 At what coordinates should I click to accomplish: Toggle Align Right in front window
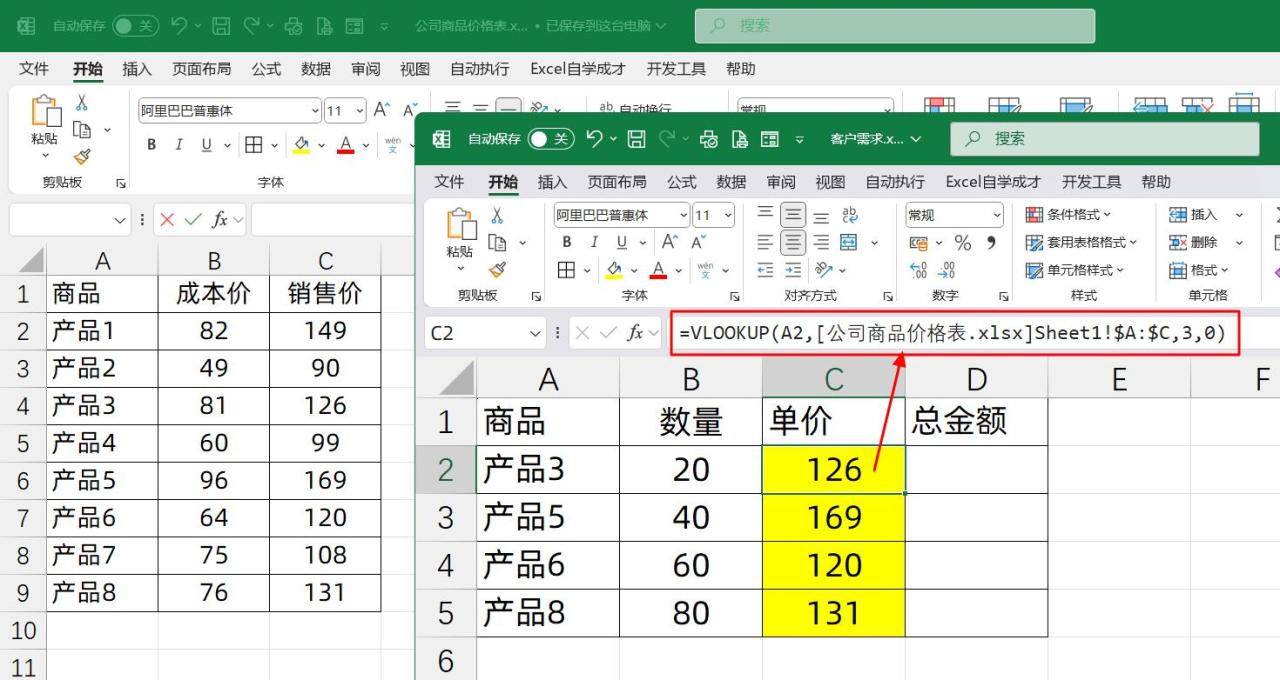pyautogui.click(x=821, y=242)
